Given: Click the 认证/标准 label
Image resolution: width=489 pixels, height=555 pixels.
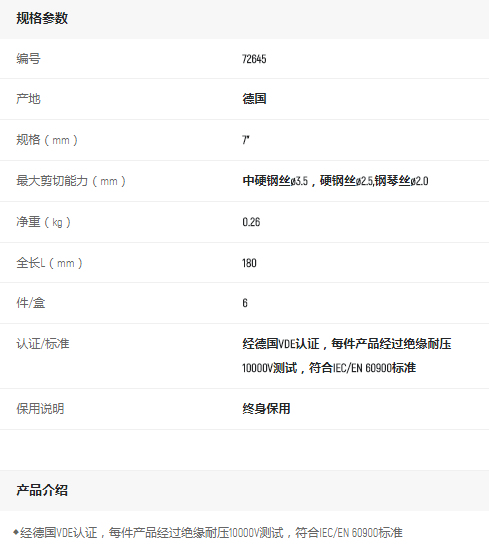Looking at the screenshot, I should click(43, 344).
